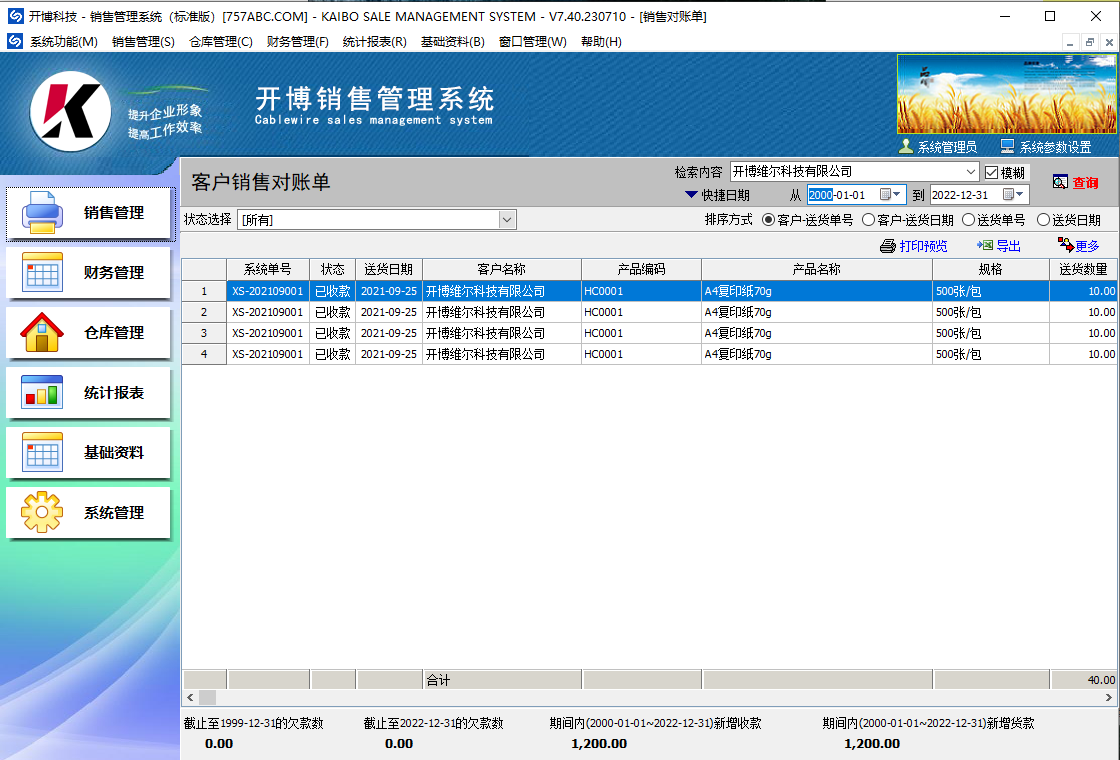Click 合计 total row label
The image size is (1120, 760).
(x=438, y=680)
